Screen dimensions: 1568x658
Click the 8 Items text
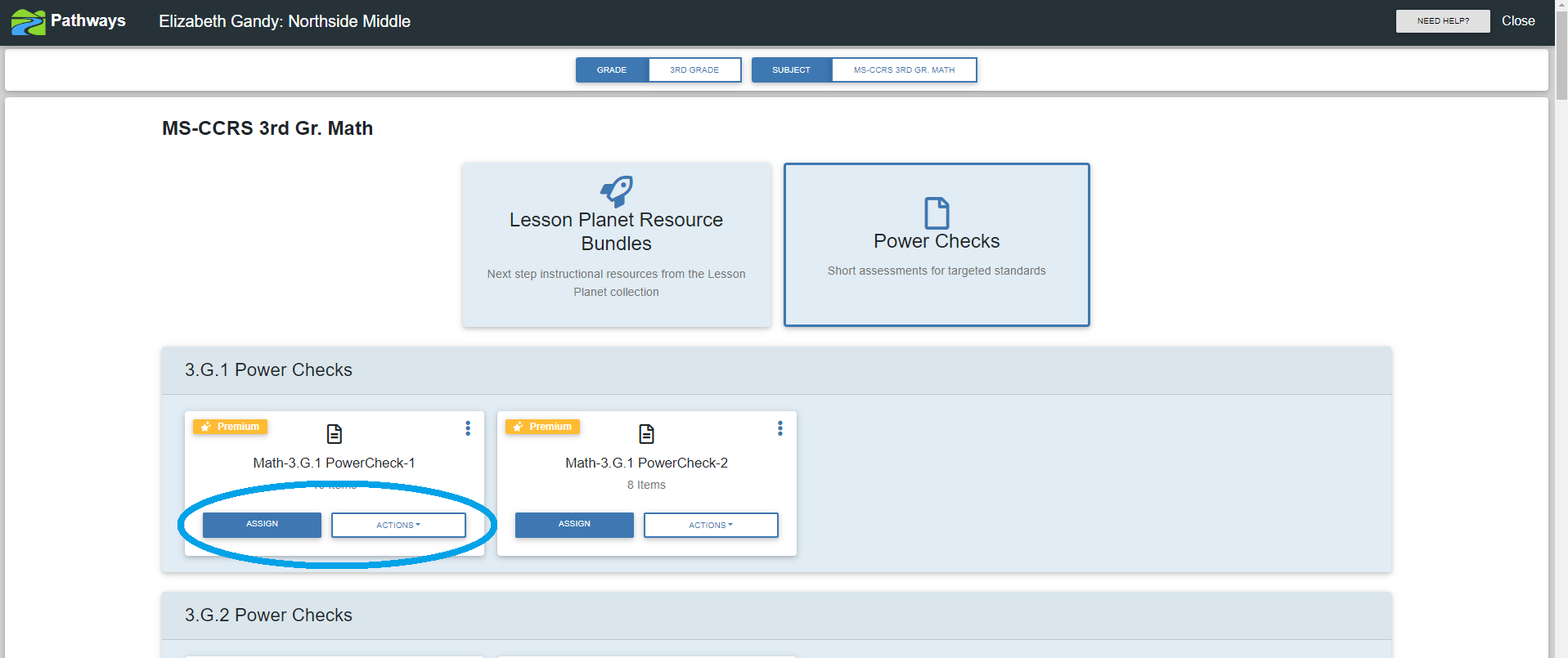click(646, 485)
